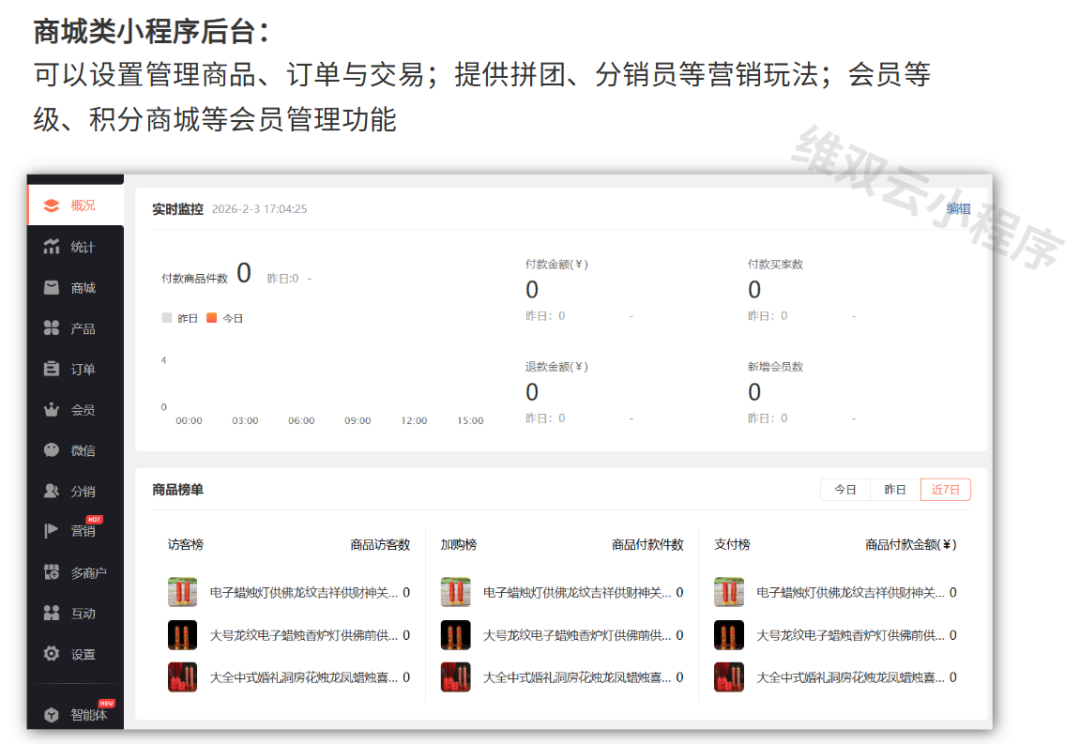Image resolution: width=1080 pixels, height=744 pixels.
Task: Open the 多商户 menu label
Action: click(88, 572)
